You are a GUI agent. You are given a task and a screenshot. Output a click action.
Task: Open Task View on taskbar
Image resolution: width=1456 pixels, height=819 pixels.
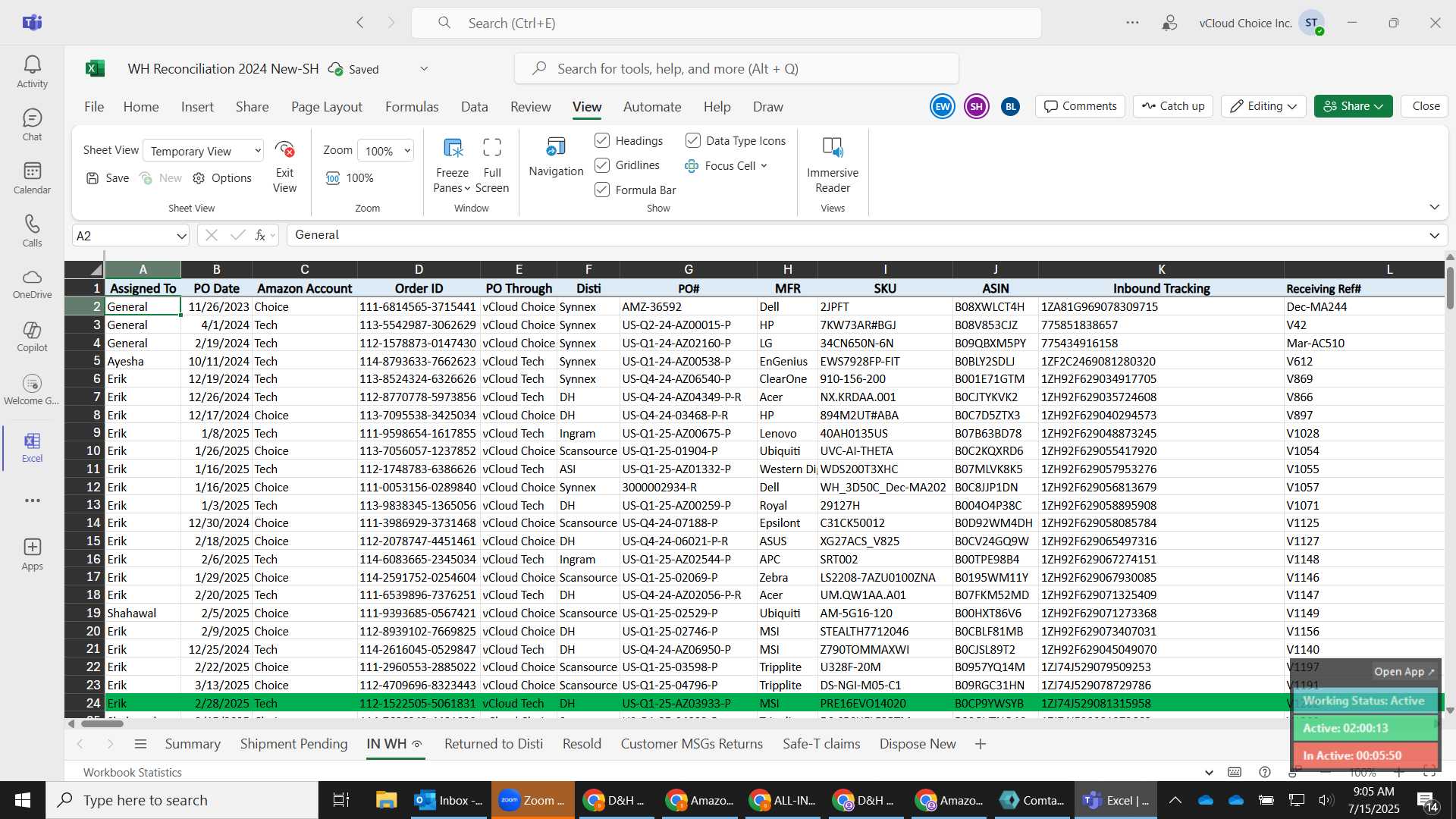coord(341,800)
